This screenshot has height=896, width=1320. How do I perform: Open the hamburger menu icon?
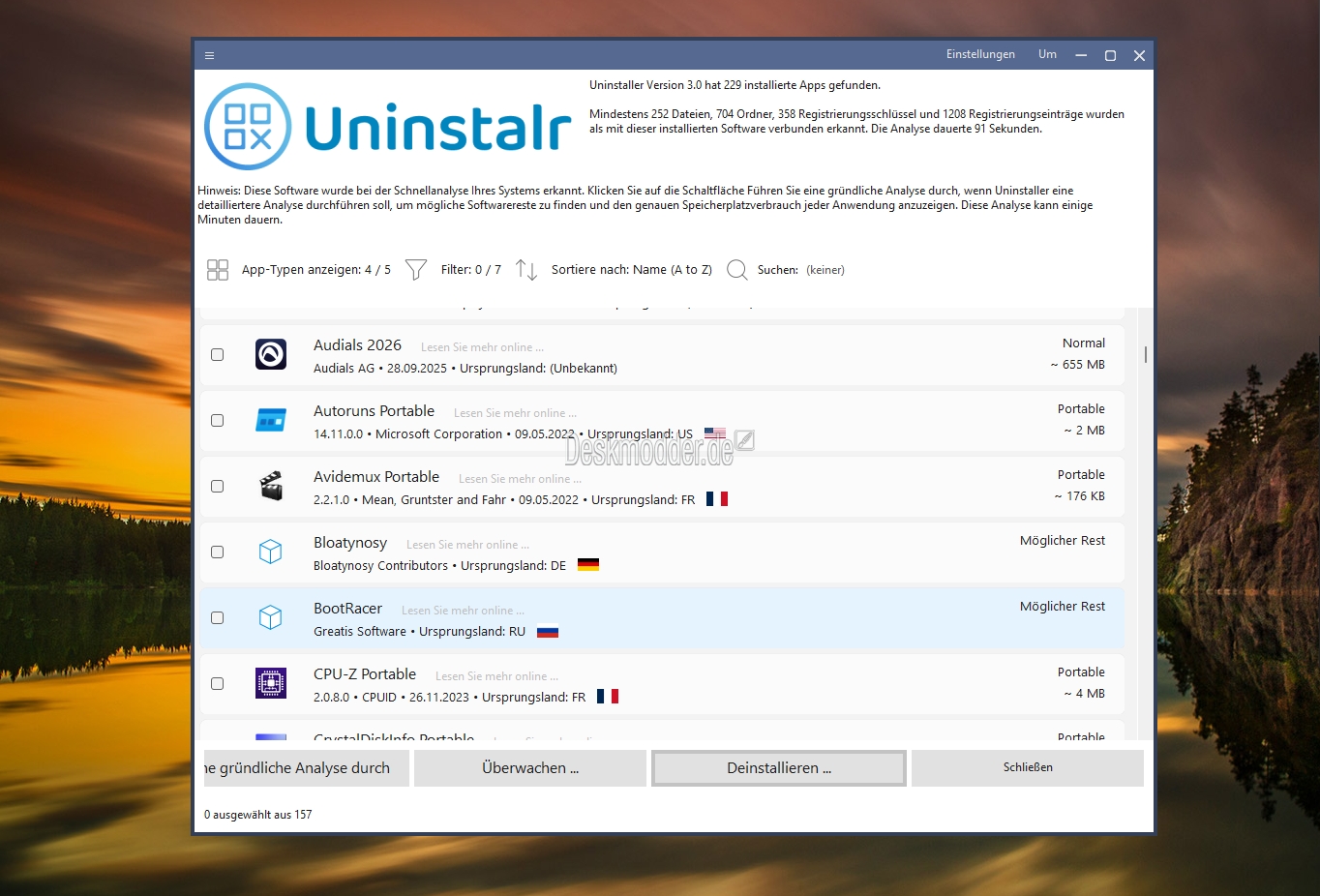209,56
